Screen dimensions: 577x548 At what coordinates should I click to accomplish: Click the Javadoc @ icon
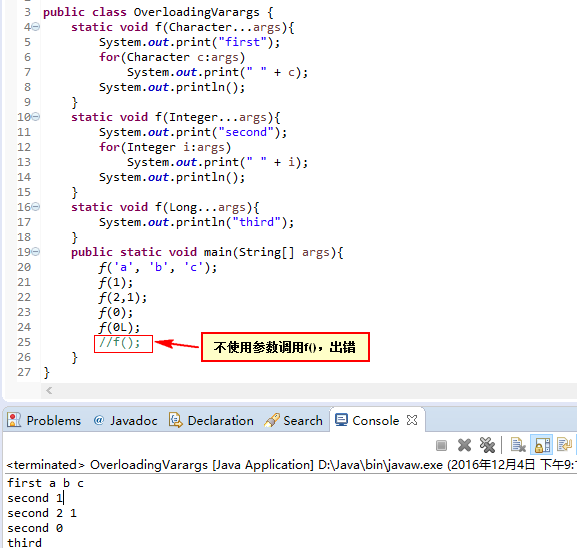pyautogui.click(x=99, y=420)
